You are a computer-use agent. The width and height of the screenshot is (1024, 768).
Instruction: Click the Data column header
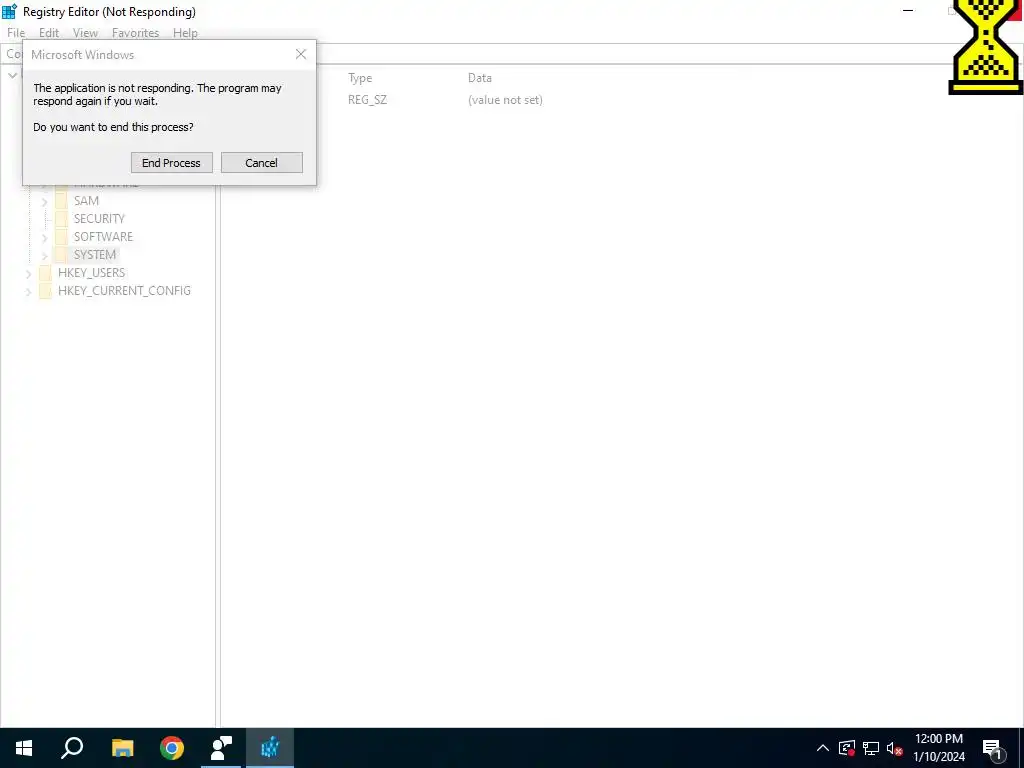pos(479,78)
